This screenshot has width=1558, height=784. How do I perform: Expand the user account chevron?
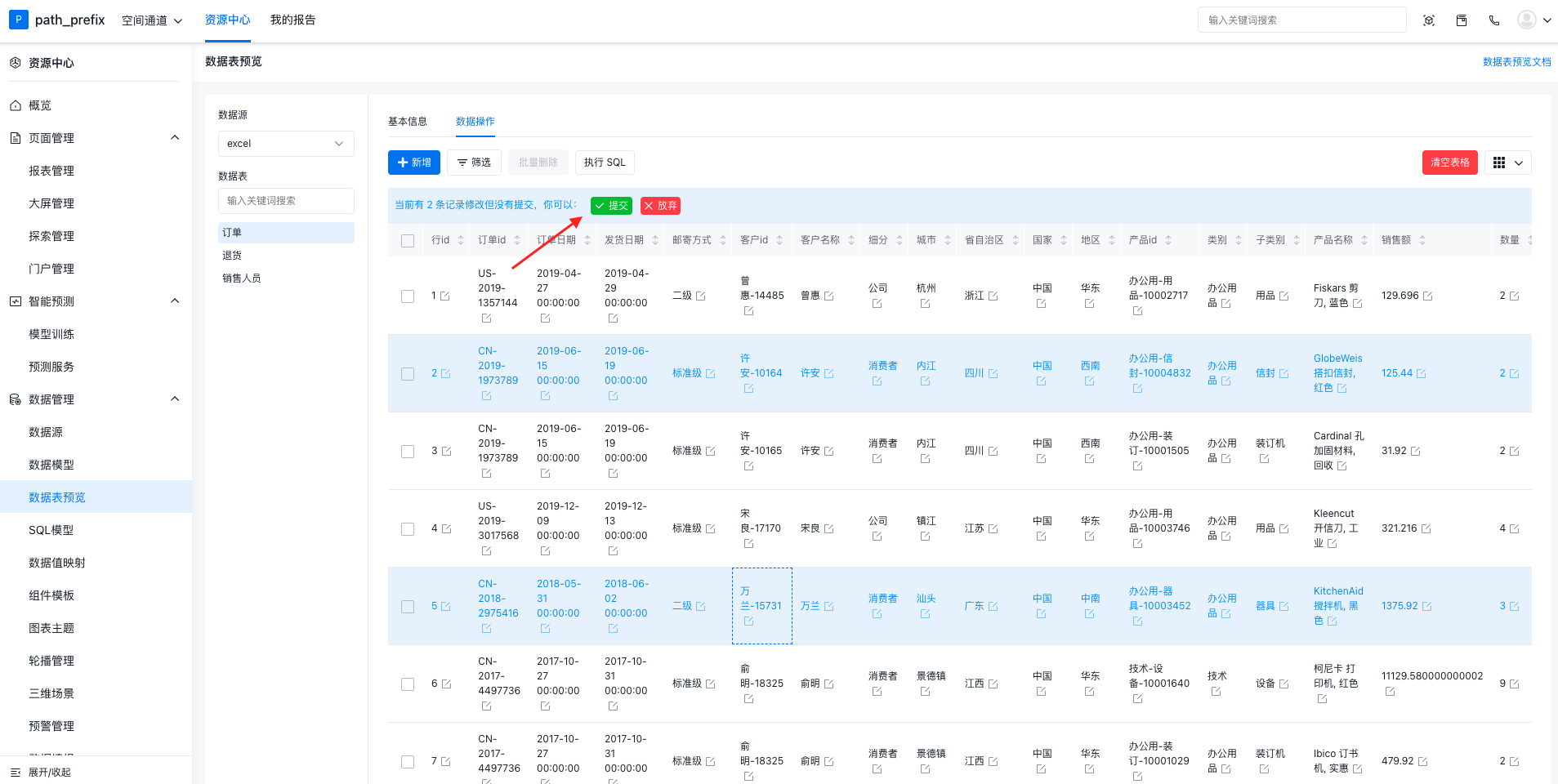[x=1547, y=20]
